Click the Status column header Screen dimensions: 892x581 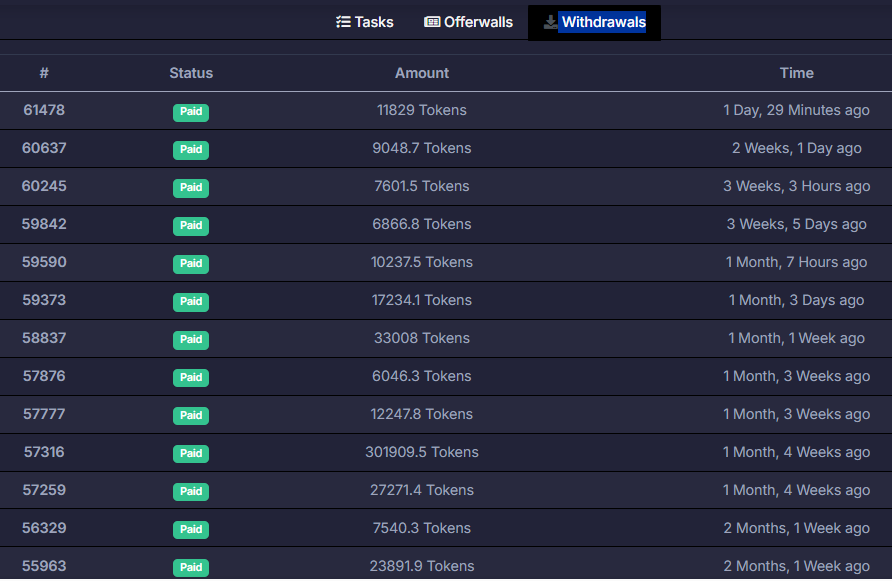pos(191,73)
